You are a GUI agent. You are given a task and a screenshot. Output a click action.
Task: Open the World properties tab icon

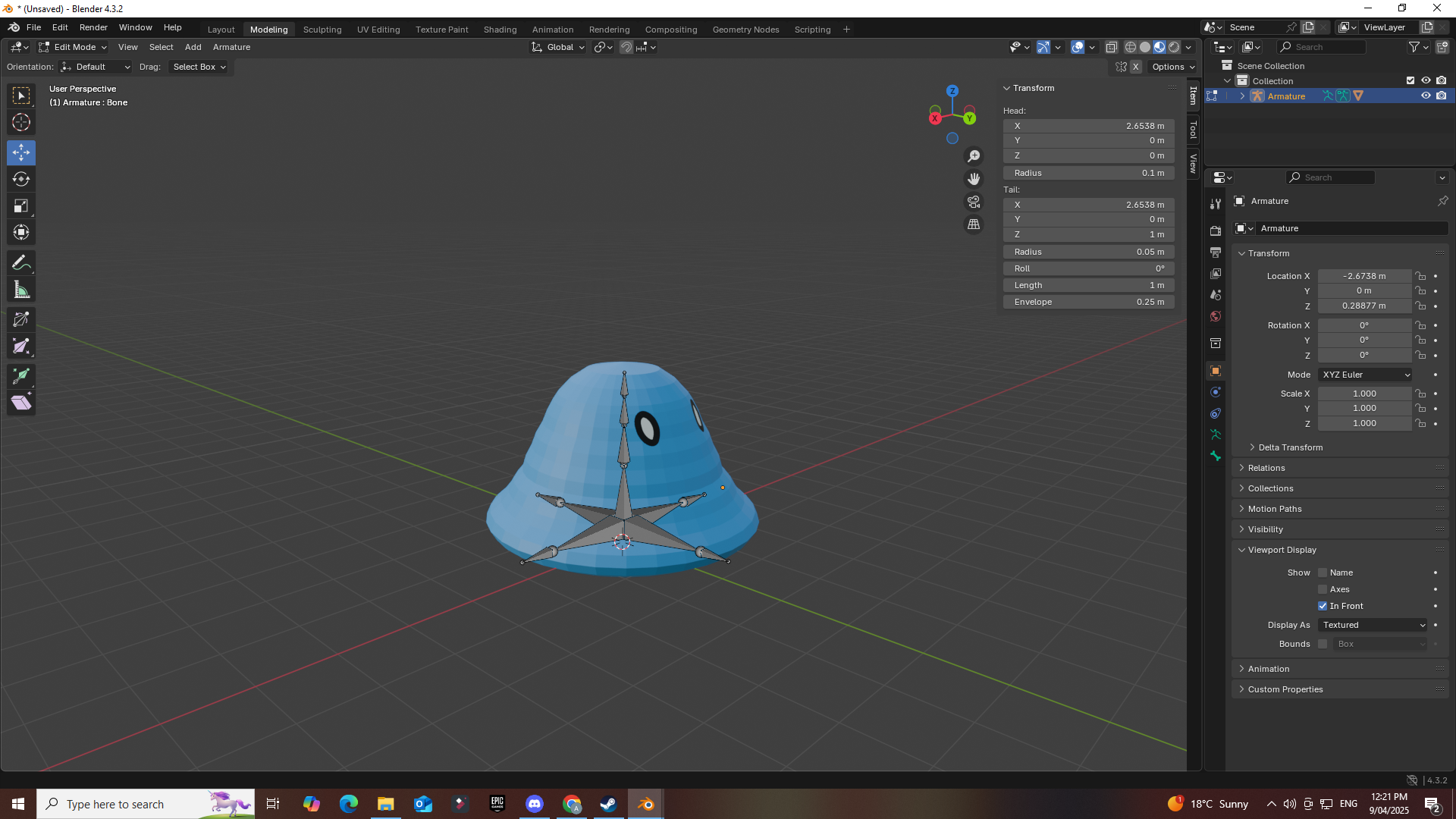(1216, 315)
